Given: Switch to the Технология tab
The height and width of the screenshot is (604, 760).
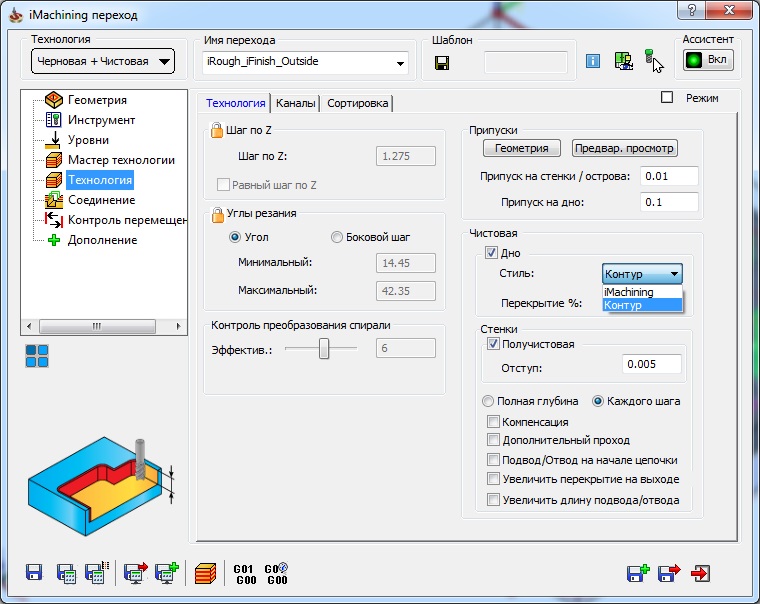Looking at the screenshot, I should [235, 103].
